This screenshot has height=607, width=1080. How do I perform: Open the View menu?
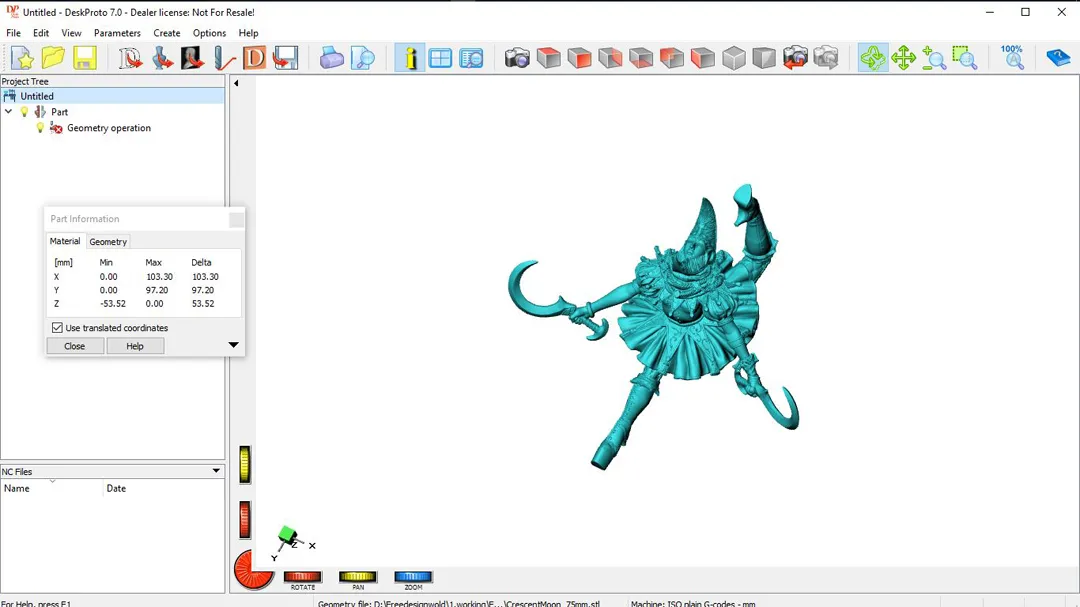click(71, 33)
